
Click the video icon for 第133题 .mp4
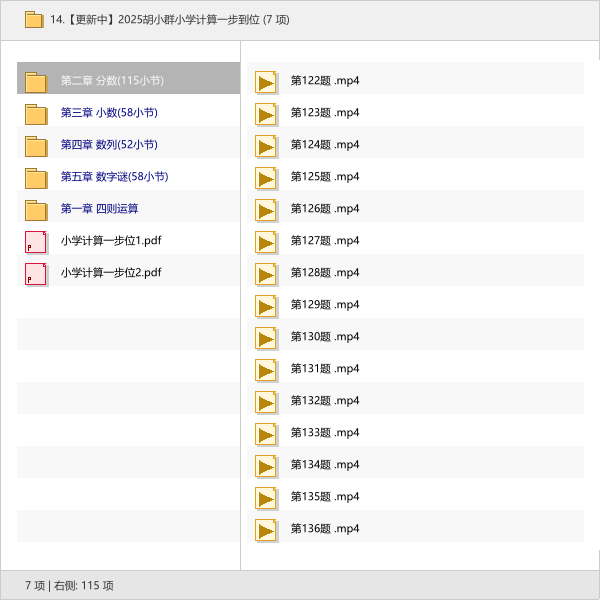(x=265, y=434)
